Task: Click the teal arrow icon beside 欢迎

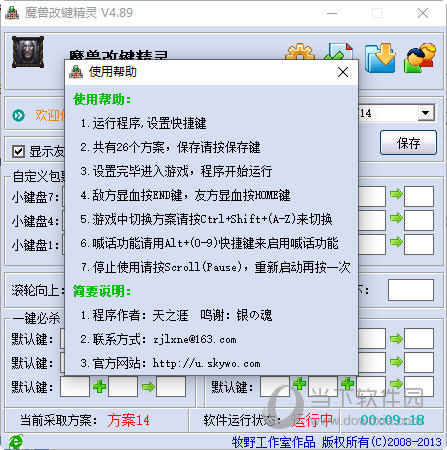Action: pos(18,115)
